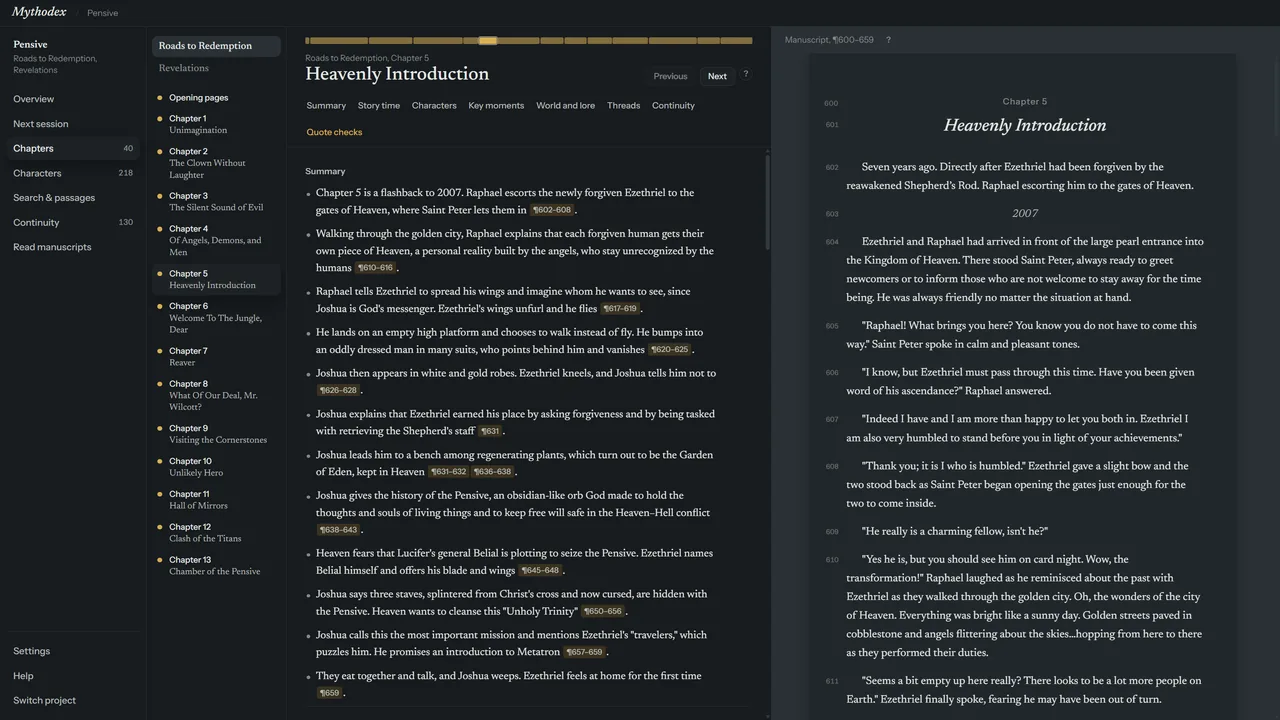The width and height of the screenshot is (1280, 720).
Task: Click the question mark next to Manuscript ¶600–659
Action: tap(888, 40)
